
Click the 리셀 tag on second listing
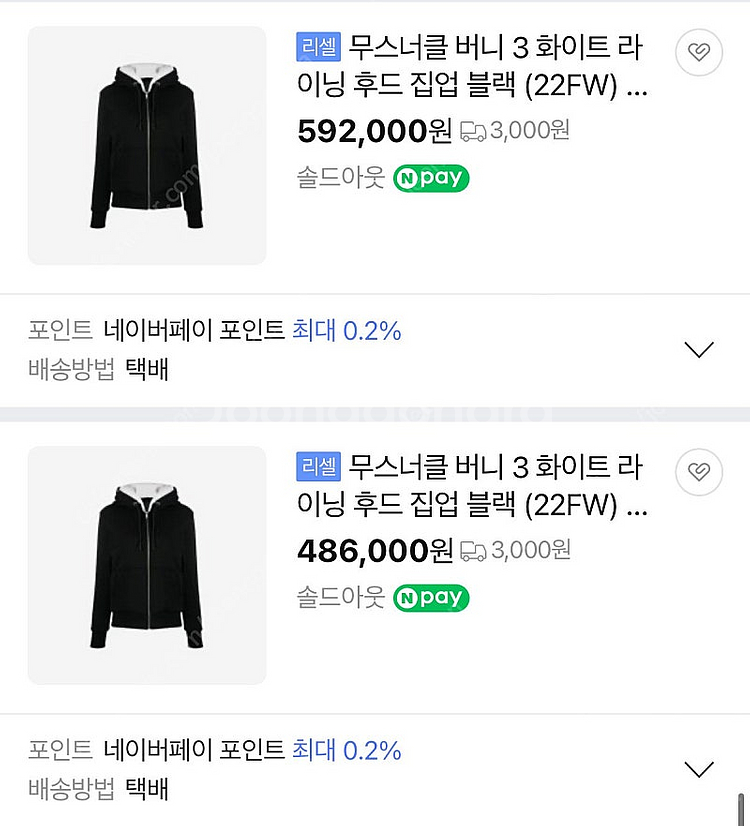(x=319, y=466)
